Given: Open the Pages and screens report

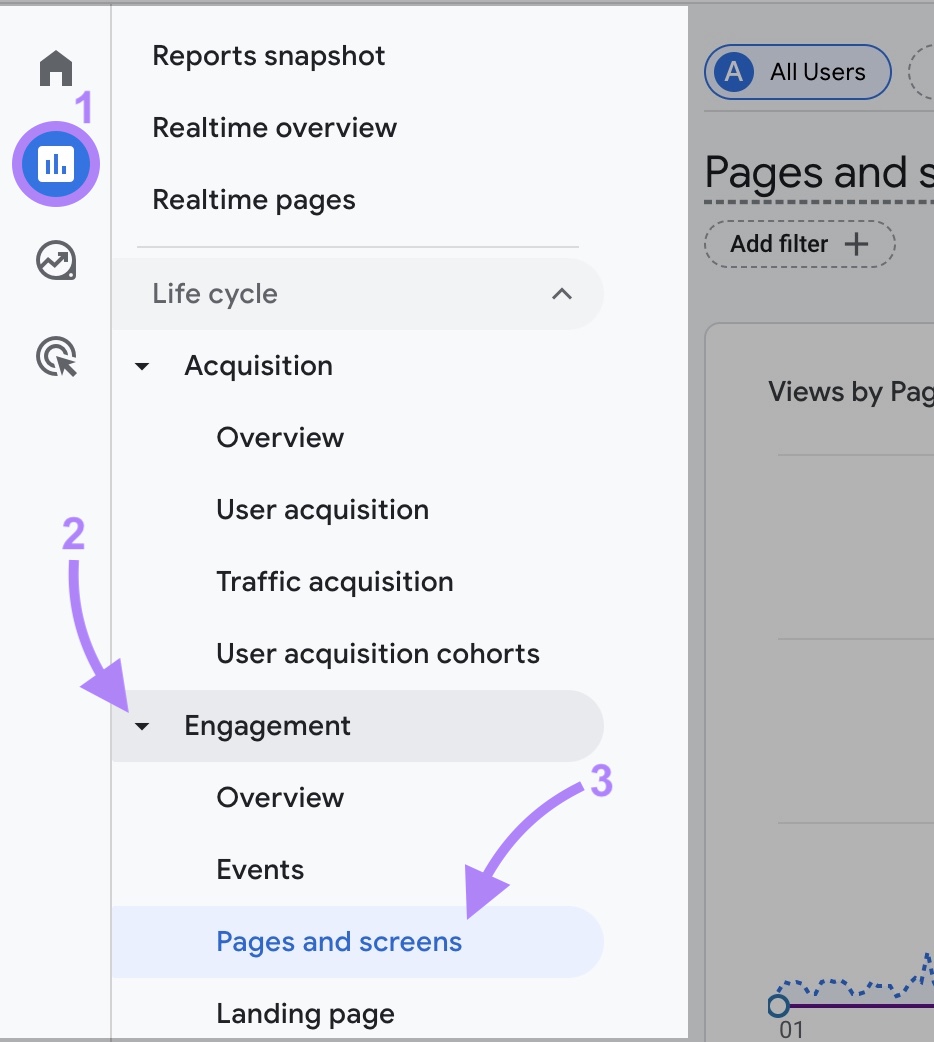Looking at the screenshot, I should point(339,941).
